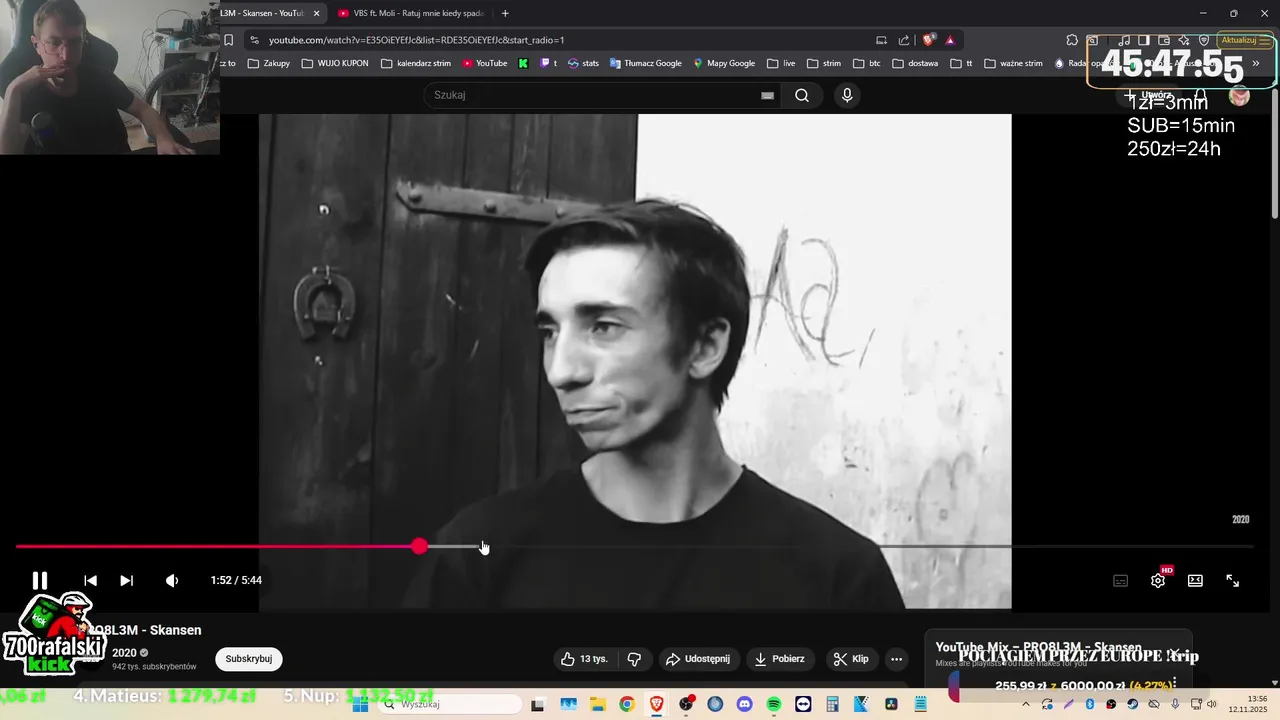Open a new browser tab
1280x720 pixels.
(x=505, y=13)
